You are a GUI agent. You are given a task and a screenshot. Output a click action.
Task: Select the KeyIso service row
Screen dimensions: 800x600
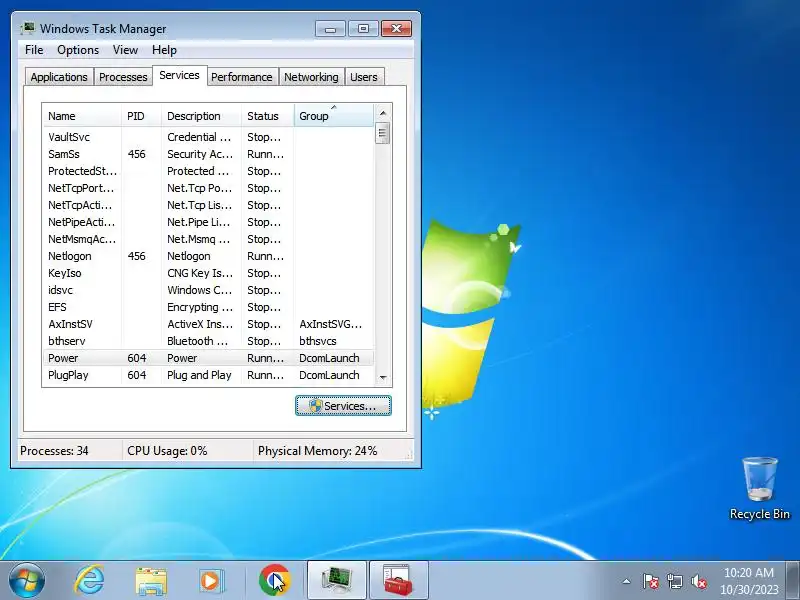tap(208, 273)
